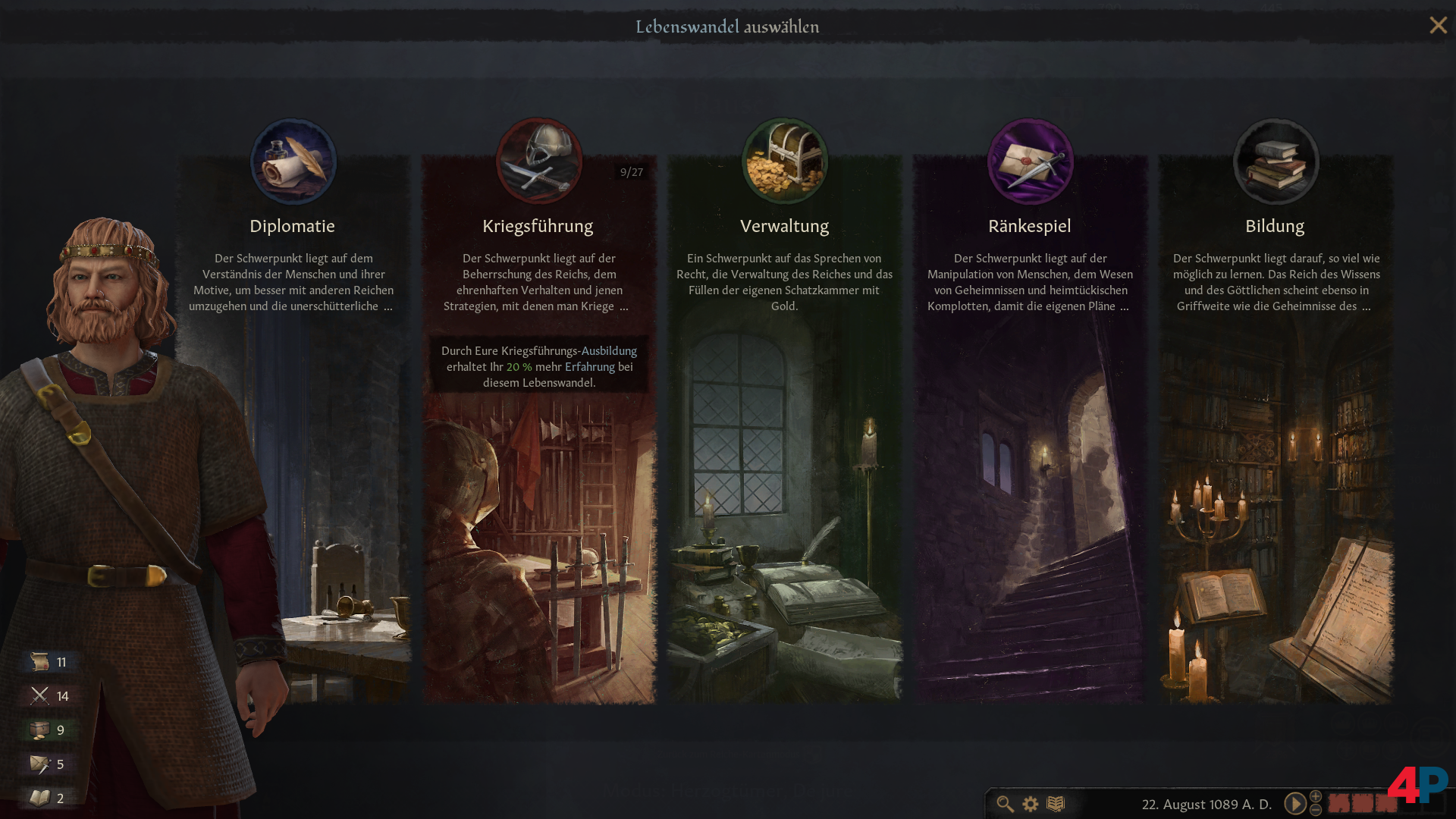Increase game speed with plus button
The width and height of the screenshot is (1456, 819).
click(x=1316, y=797)
